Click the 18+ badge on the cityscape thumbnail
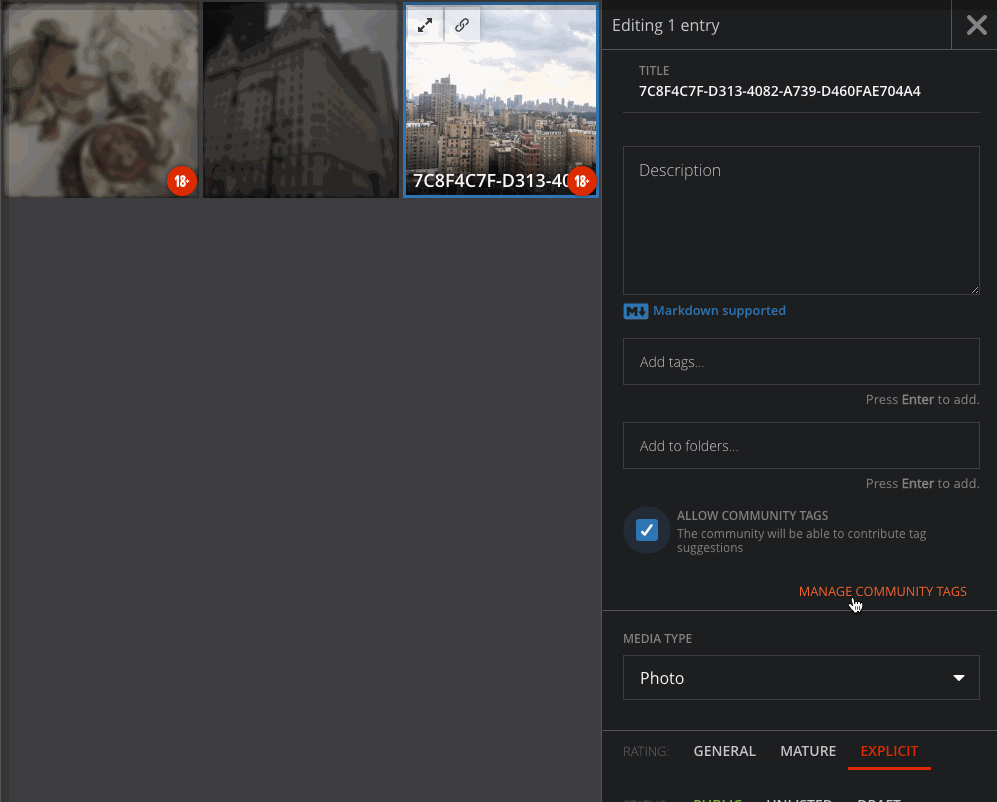Image resolution: width=997 pixels, height=802 pixels. (x=581, y=181)
